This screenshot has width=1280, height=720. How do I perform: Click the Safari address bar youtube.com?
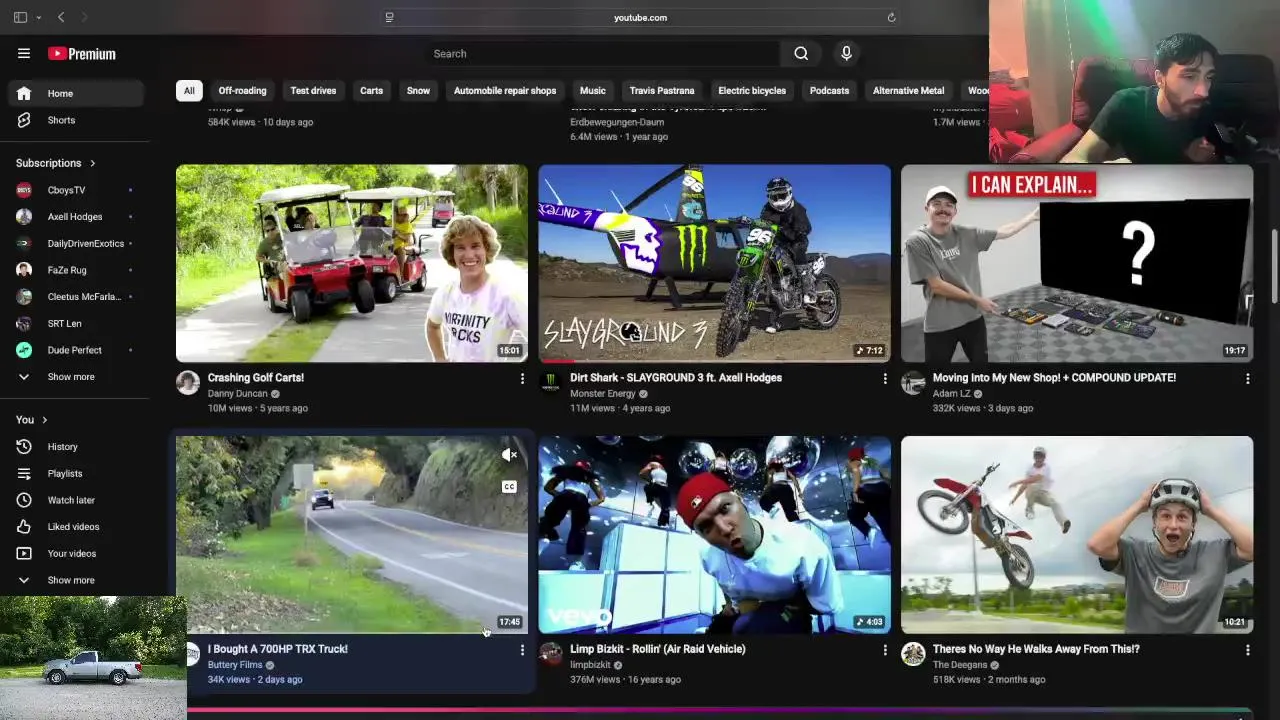pos(640,17)
